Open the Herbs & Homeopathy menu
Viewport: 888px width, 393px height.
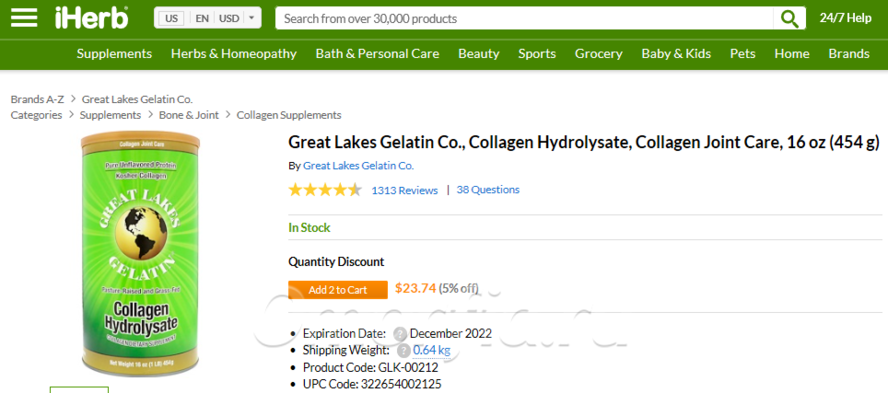(x=234, y=54)
